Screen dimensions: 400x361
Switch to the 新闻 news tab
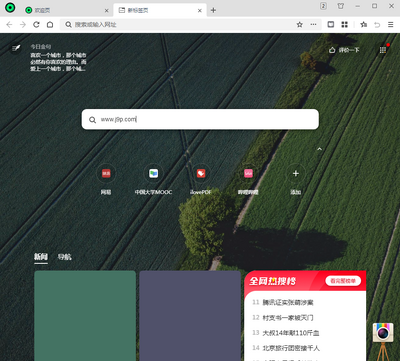coord(41,257)
